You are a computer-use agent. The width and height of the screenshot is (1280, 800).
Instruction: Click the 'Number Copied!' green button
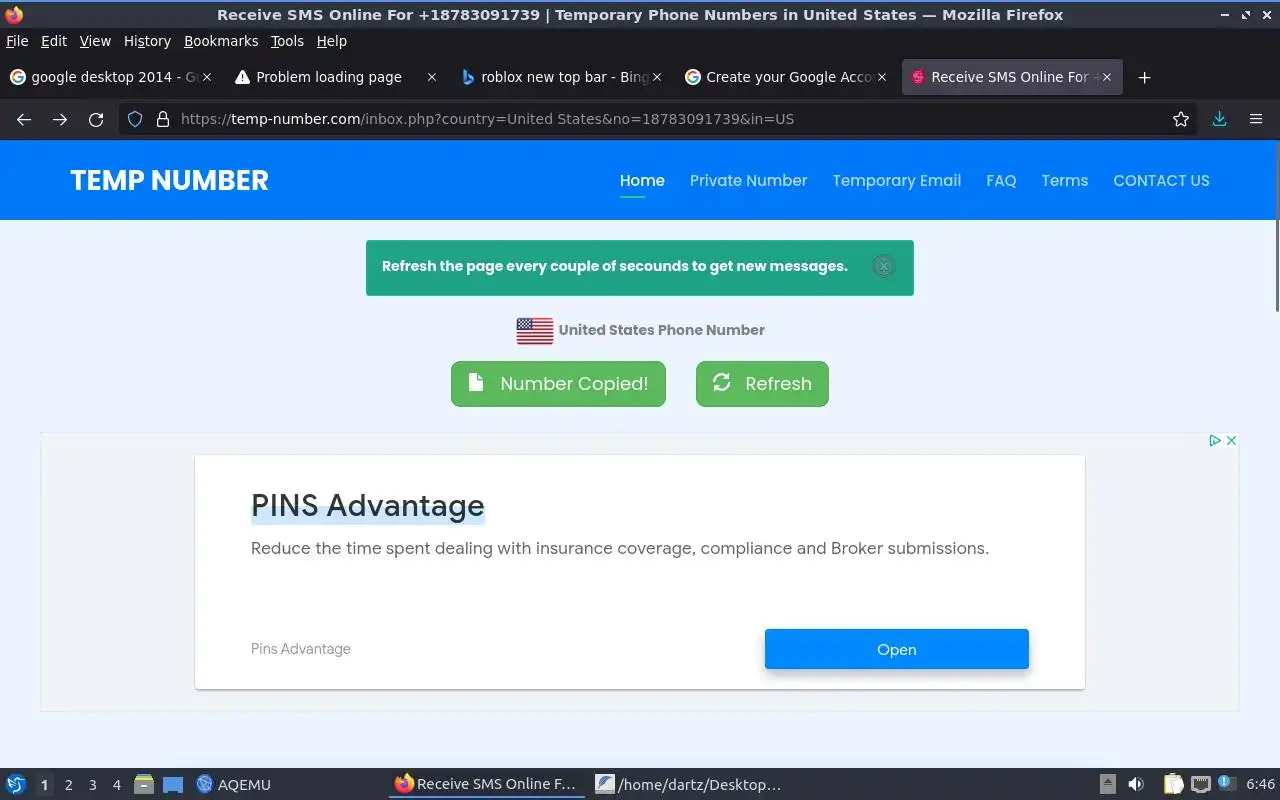pos(558,384)
